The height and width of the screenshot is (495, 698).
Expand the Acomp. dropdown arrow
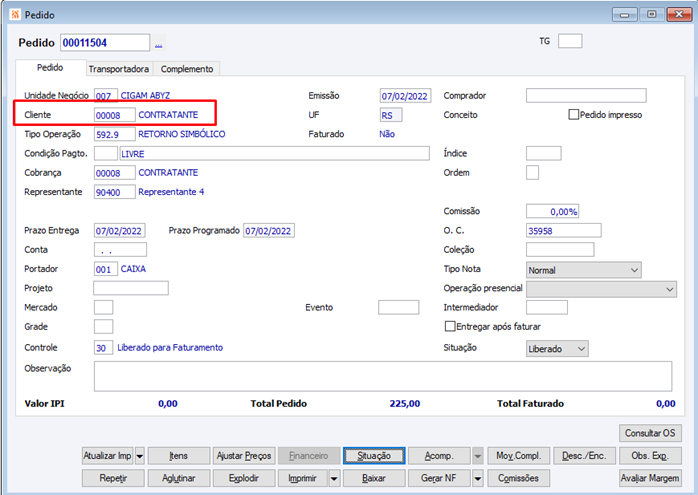click(x=477, y=456)
